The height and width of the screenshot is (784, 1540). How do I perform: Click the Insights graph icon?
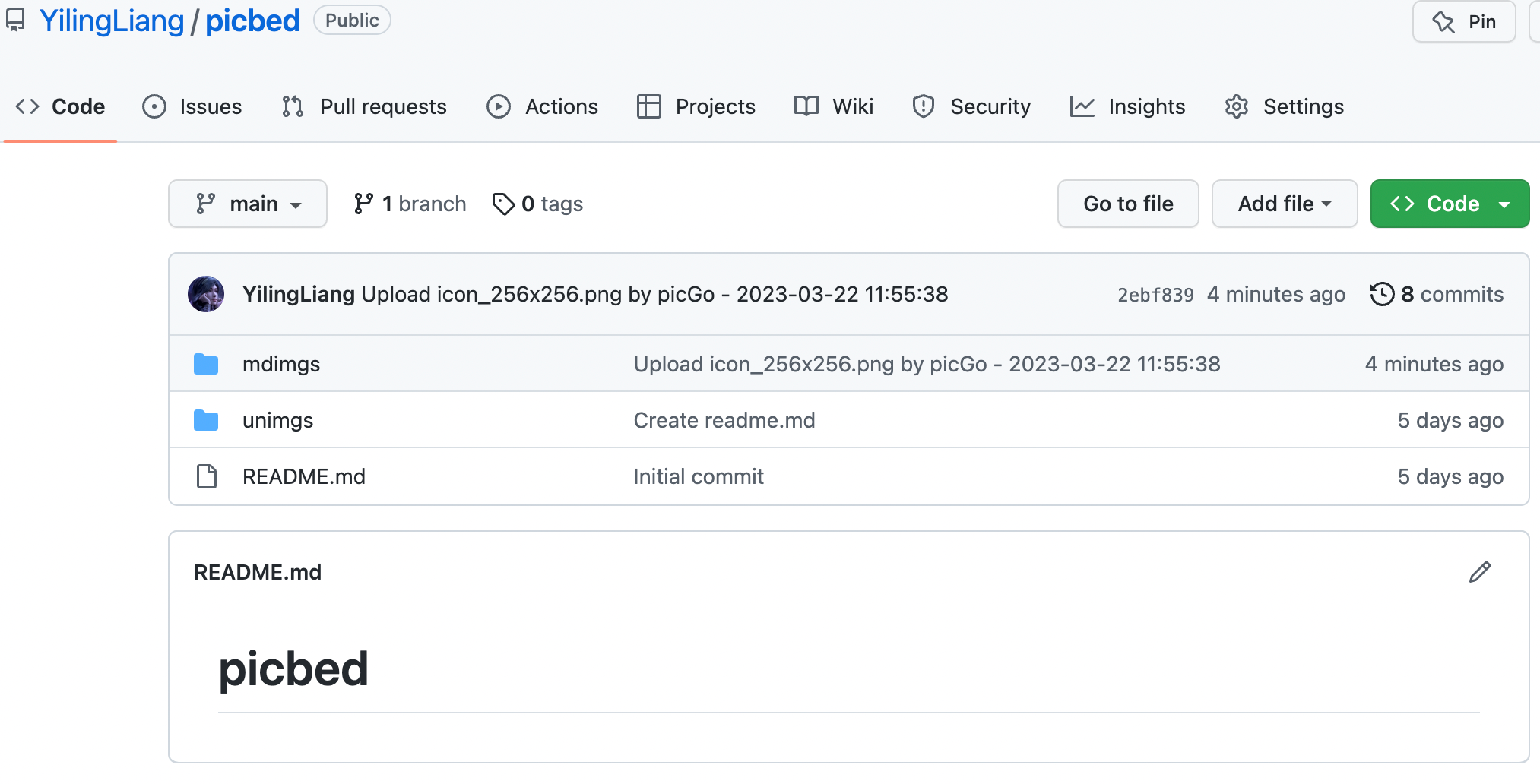click(x=1082, y=106)
